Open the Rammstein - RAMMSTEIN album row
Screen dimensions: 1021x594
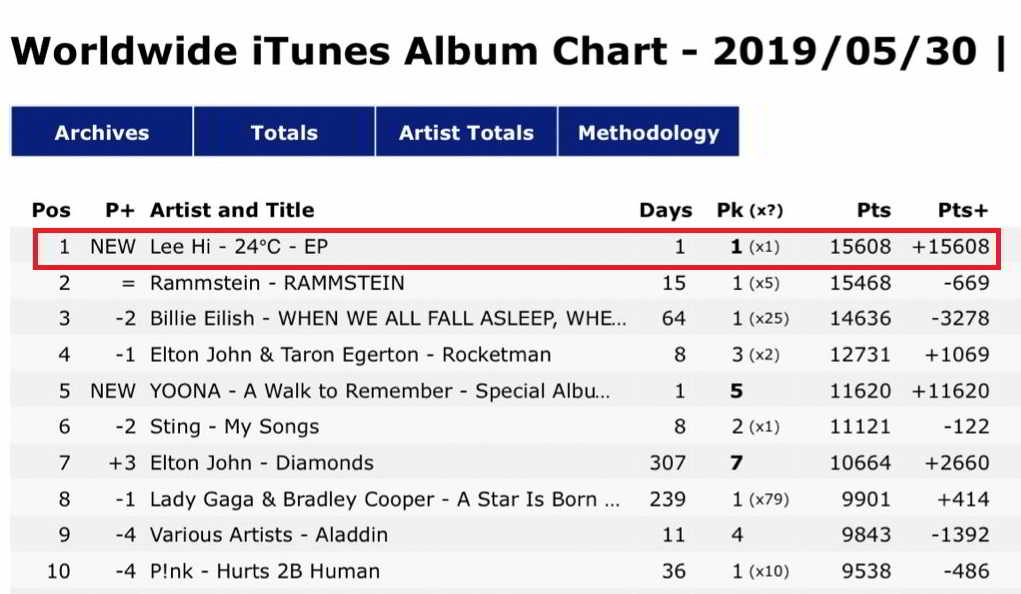pos(277,283)
